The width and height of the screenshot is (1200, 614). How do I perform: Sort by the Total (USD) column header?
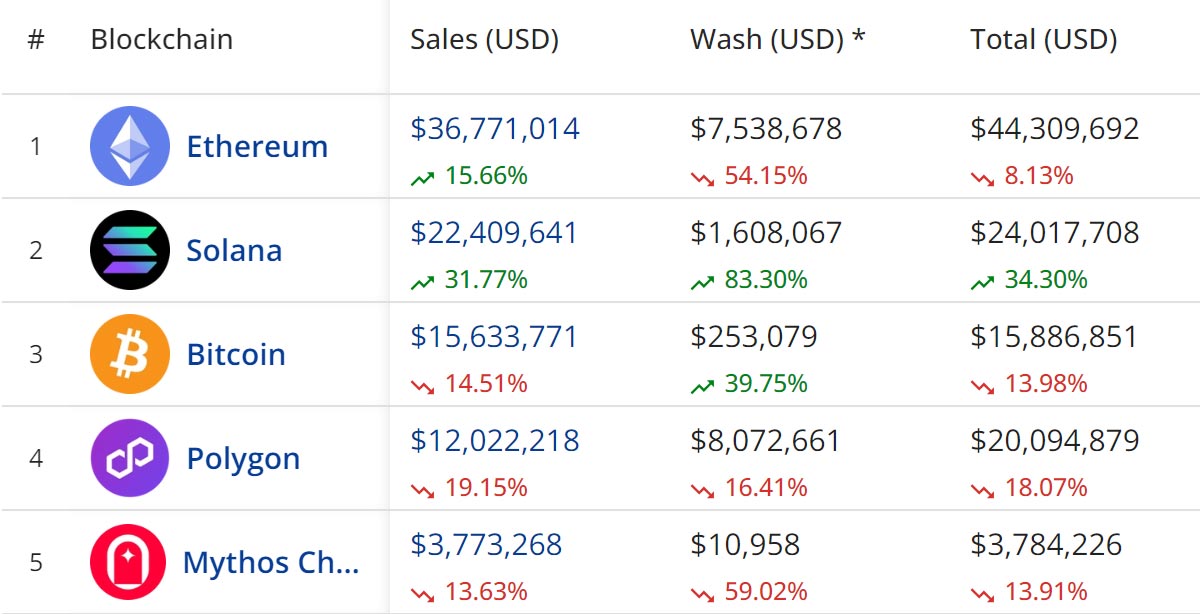pos(1044,40)
